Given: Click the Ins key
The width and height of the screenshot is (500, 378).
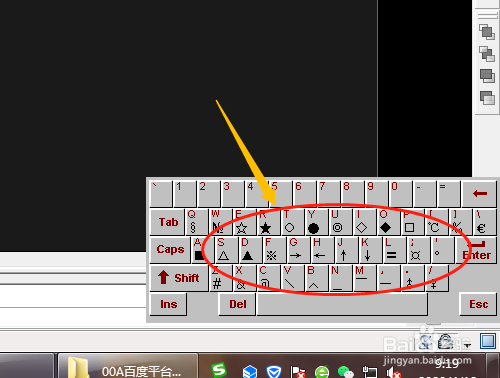Looking at the screenshot, I should (168, 304).
